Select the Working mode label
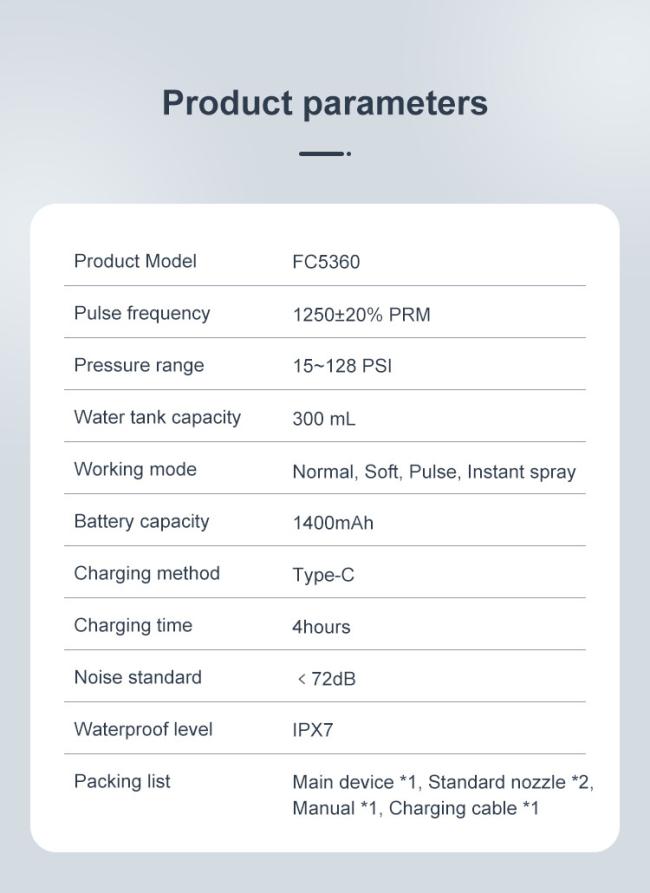Viewport: 650px width, 893px height. tap(135, 469)
